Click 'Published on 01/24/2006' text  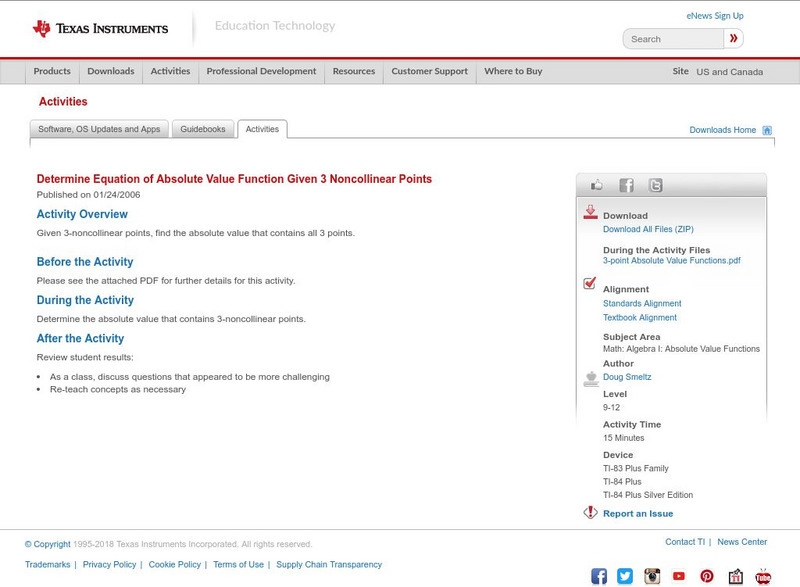[x=88, y=195]
